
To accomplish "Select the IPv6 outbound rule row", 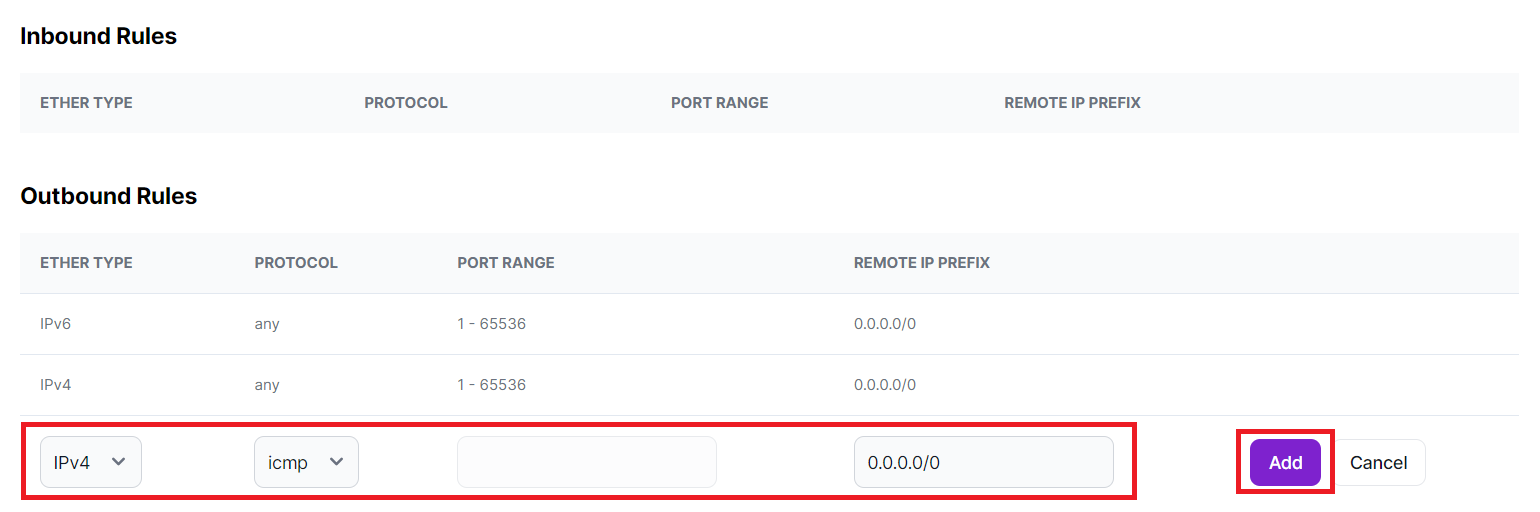I will point(769,324).
